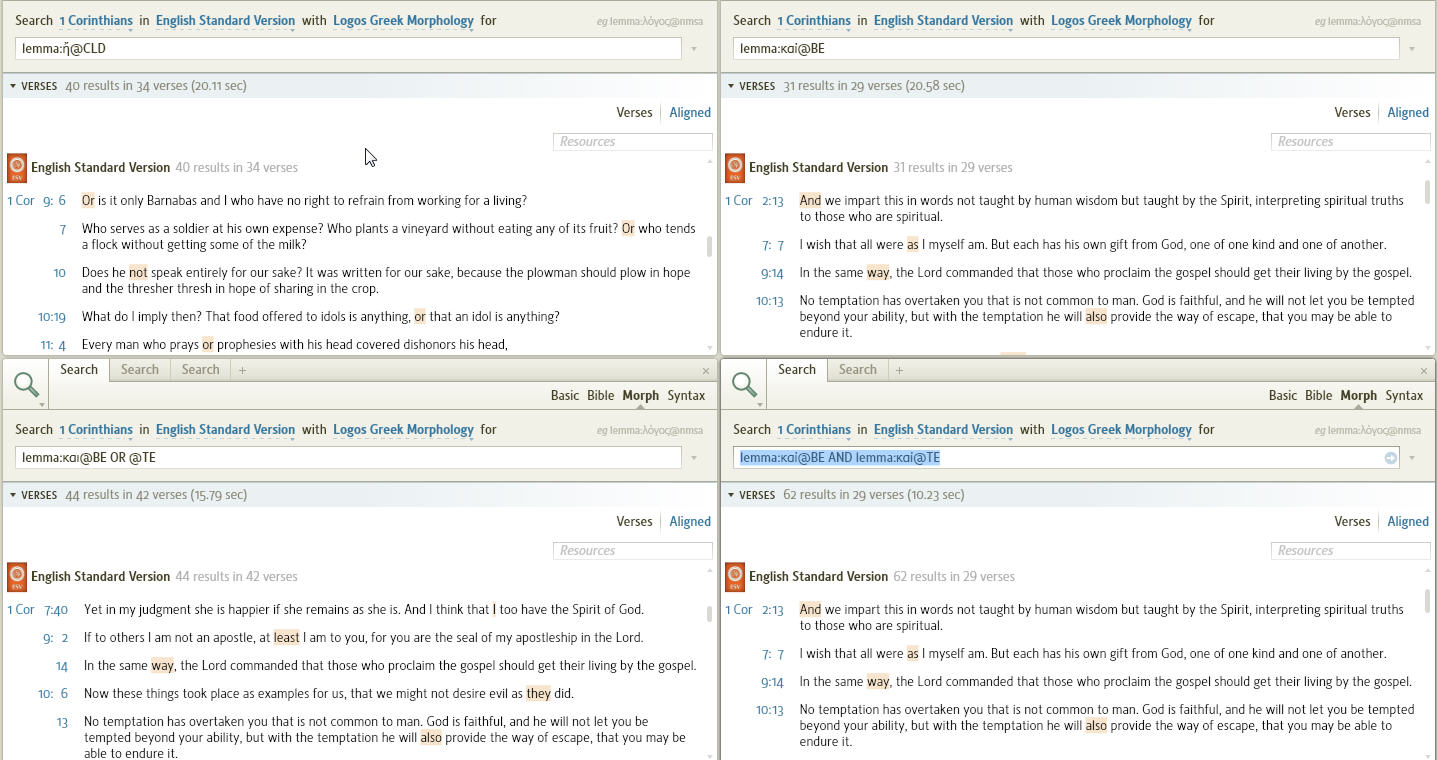Click the magnifier search icon in the bottom-right panel

coord(745,385)
